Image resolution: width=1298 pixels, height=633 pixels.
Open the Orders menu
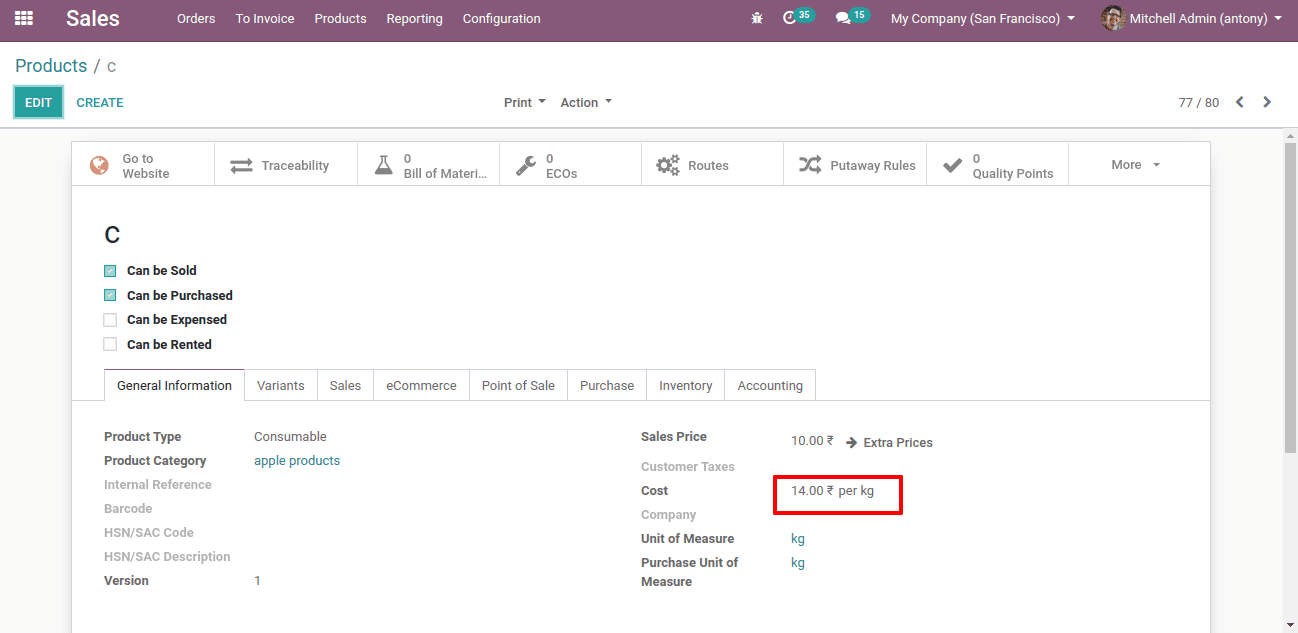click(196, 18)
